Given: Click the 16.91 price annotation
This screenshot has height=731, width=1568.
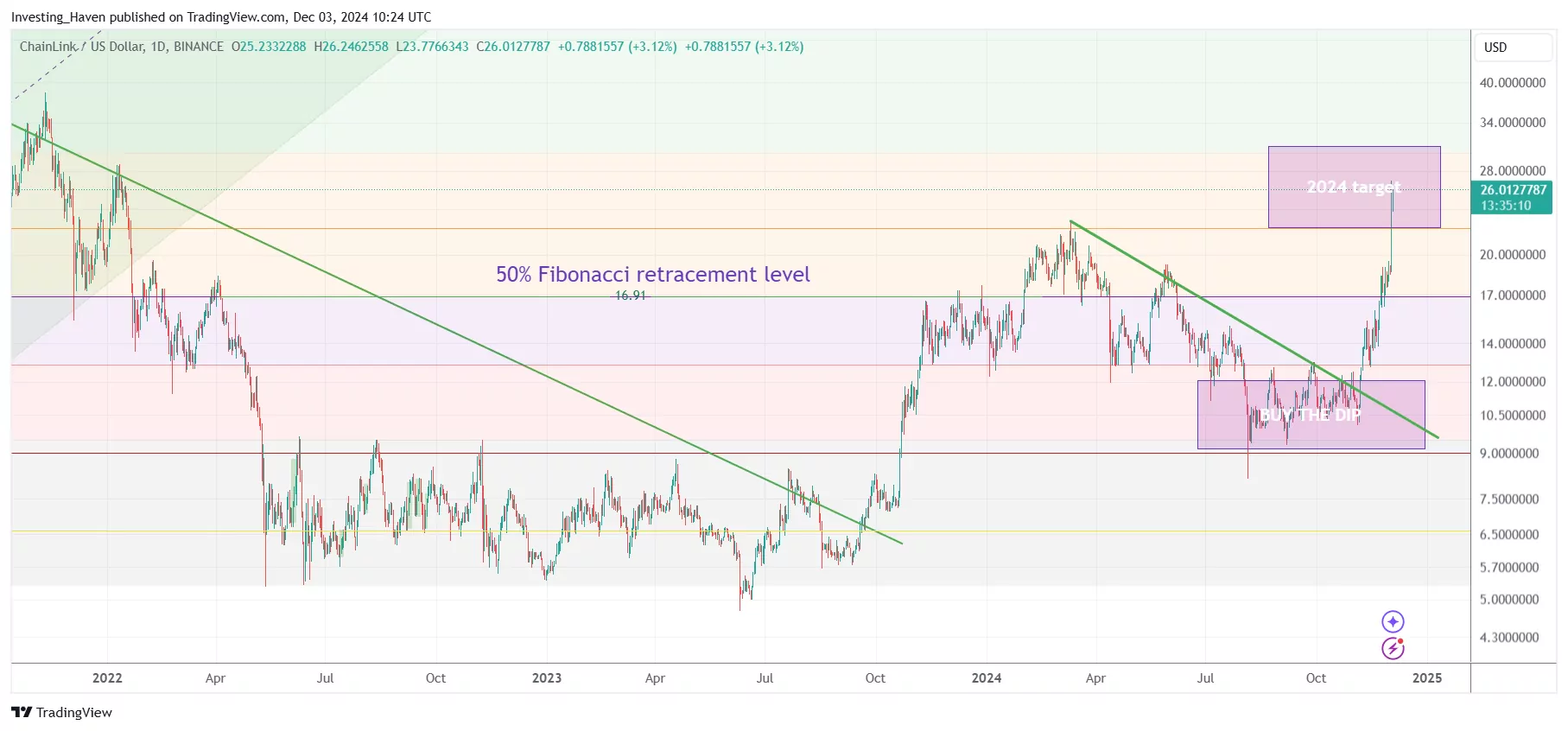Looking at the screenshot, I should [630, 296].
